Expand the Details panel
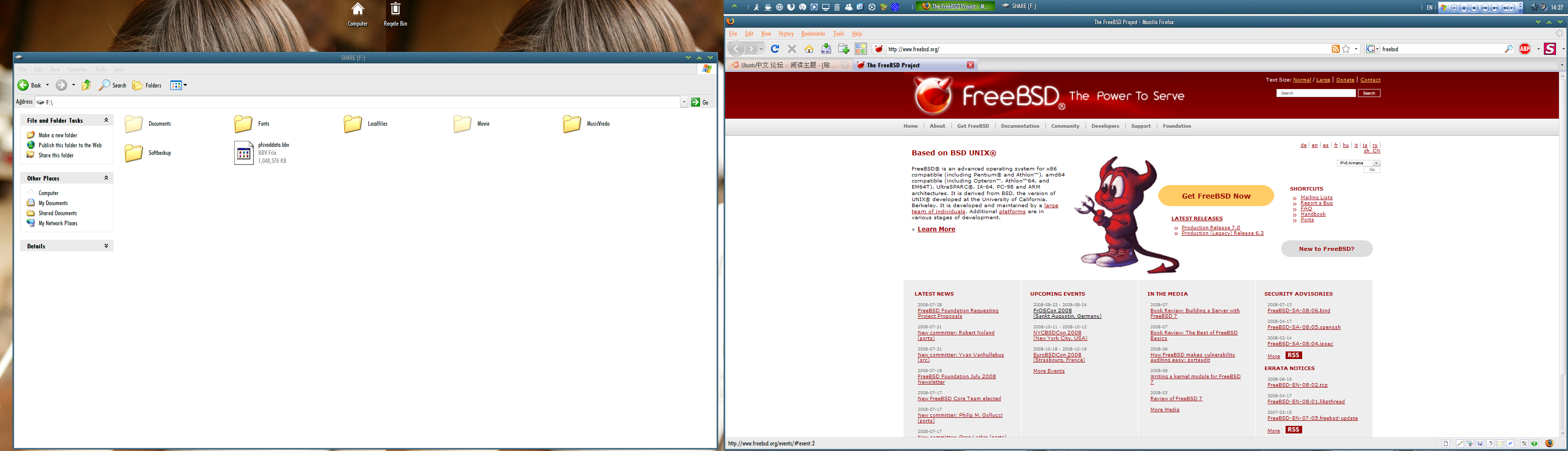The image size is (1568, 451). tap(106, 246)
